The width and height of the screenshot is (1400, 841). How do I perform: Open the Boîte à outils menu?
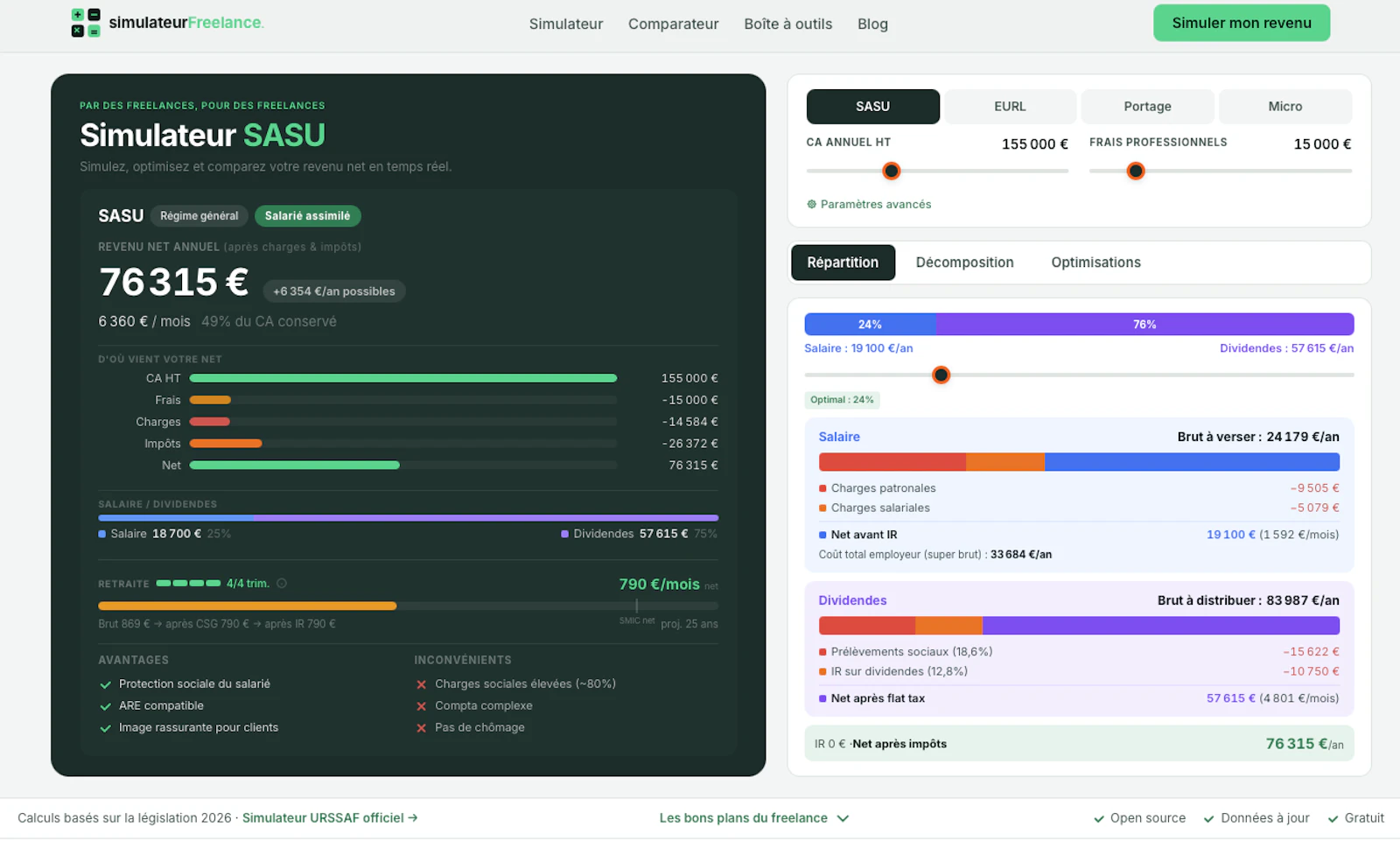click(788, 24)
